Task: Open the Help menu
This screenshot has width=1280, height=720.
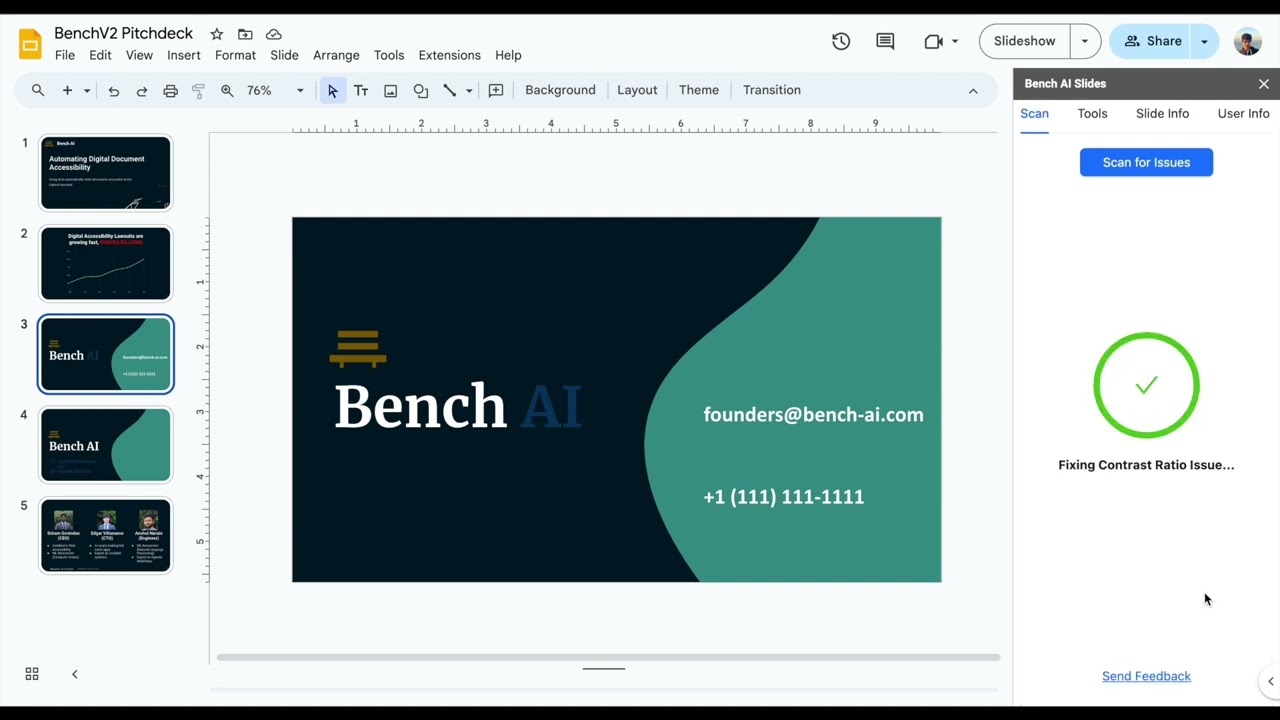Action: tap(508, 55)
